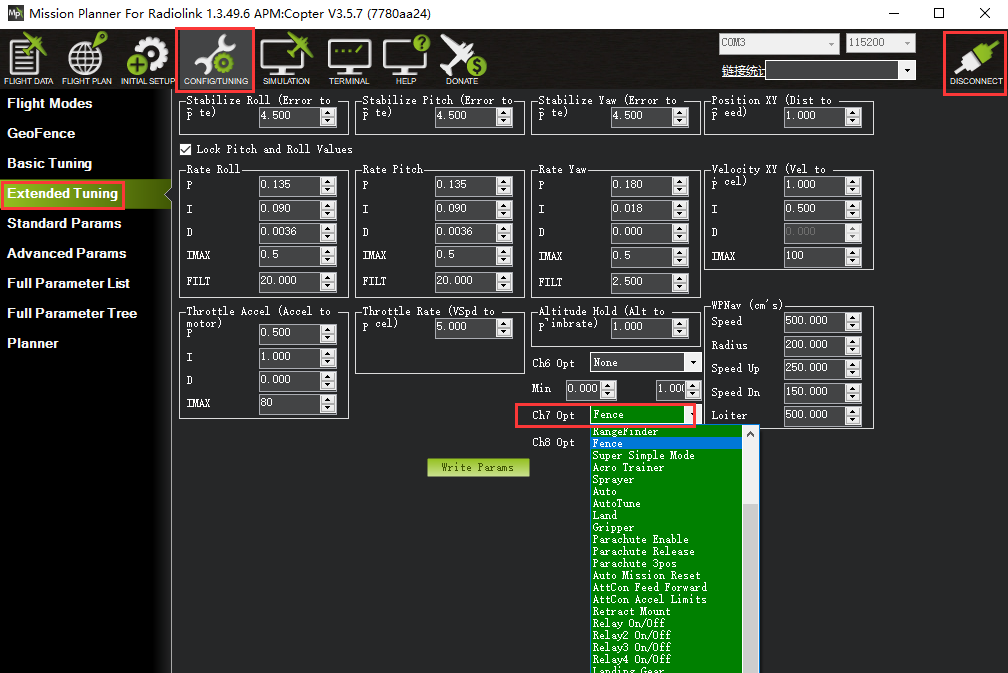Open the Simulation icon
1008x673 pixels.
(x=286, y=60)
